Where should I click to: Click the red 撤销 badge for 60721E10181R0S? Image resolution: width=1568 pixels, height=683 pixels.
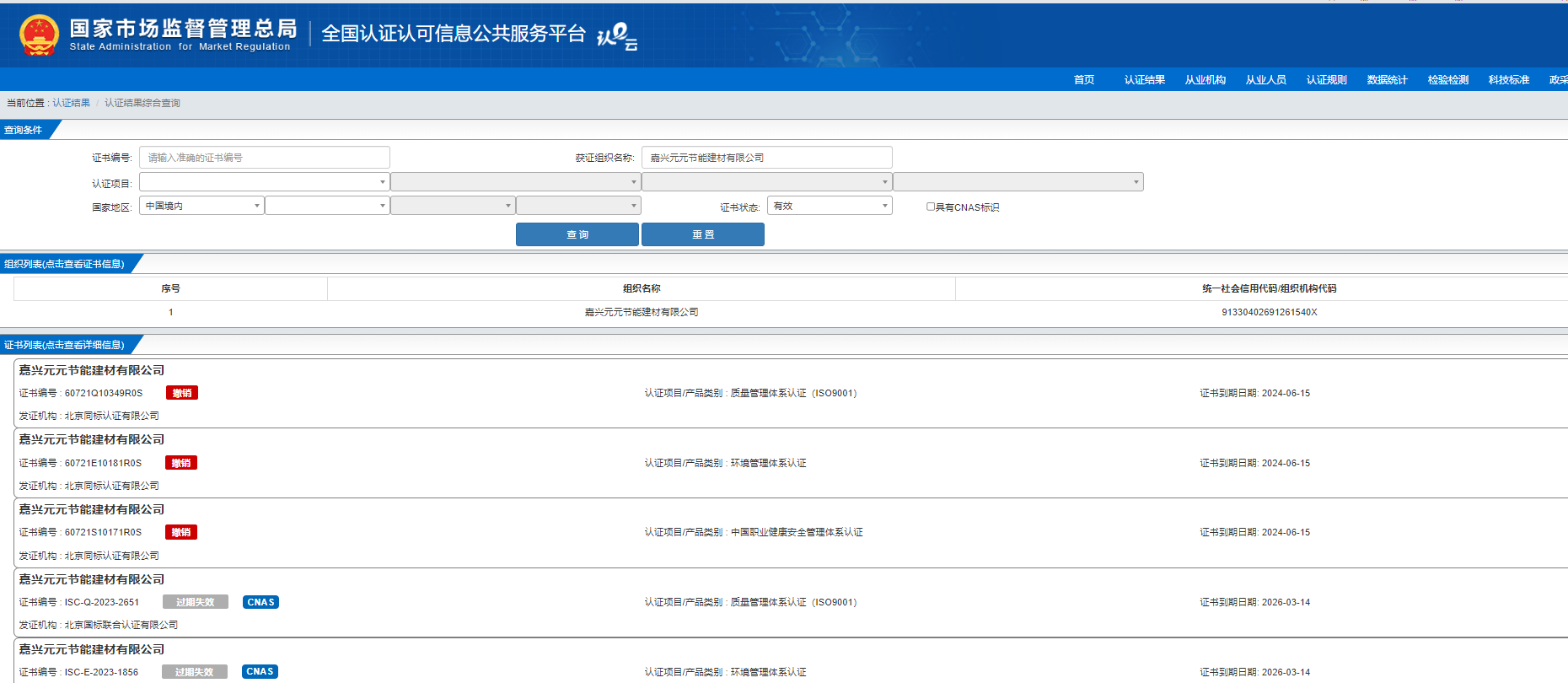pyautogui.click(x=181, y=463)
